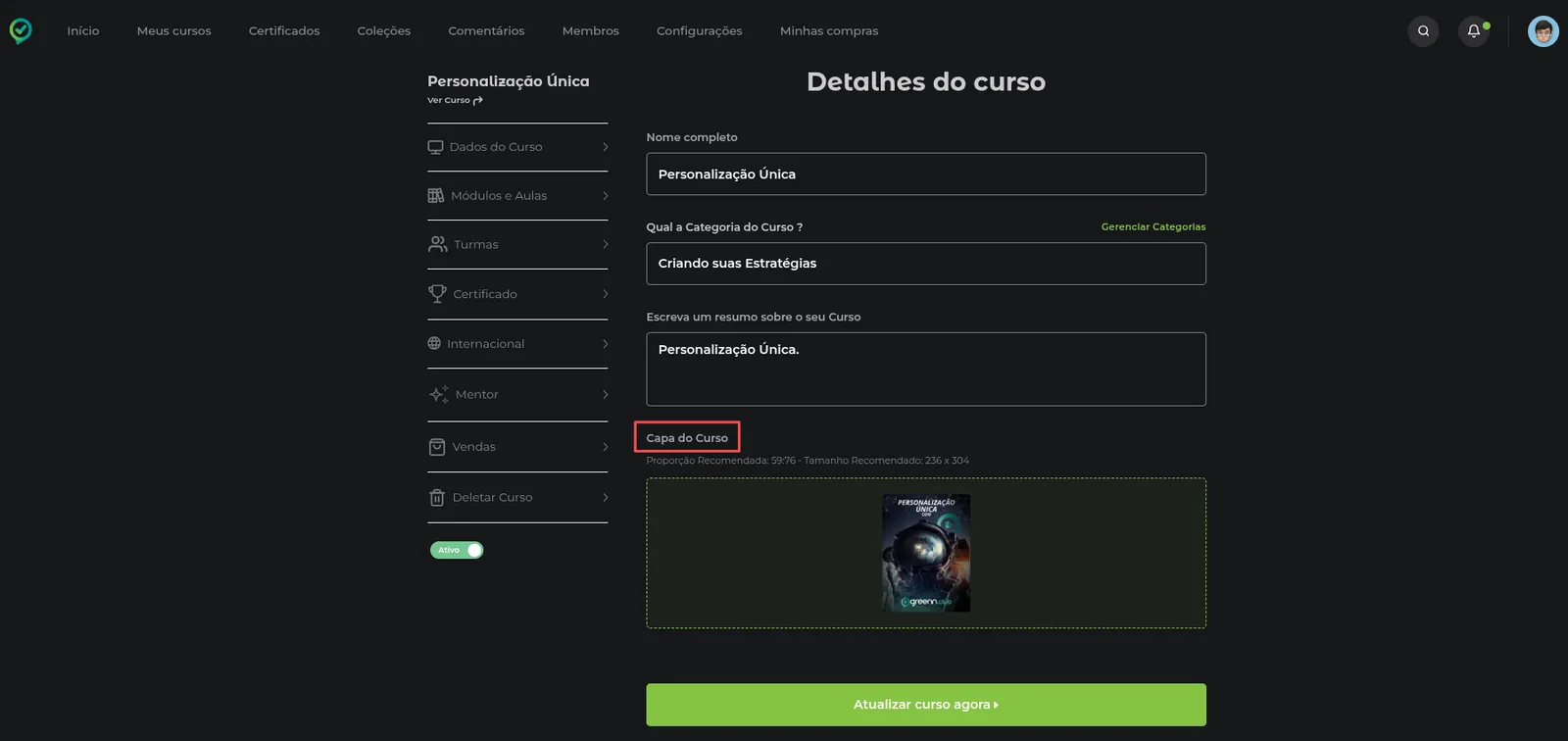Viewport: 1568px width, 741px height.
Task: Expand the Dados do Curso chevron
Action: (x=606, y=147)
